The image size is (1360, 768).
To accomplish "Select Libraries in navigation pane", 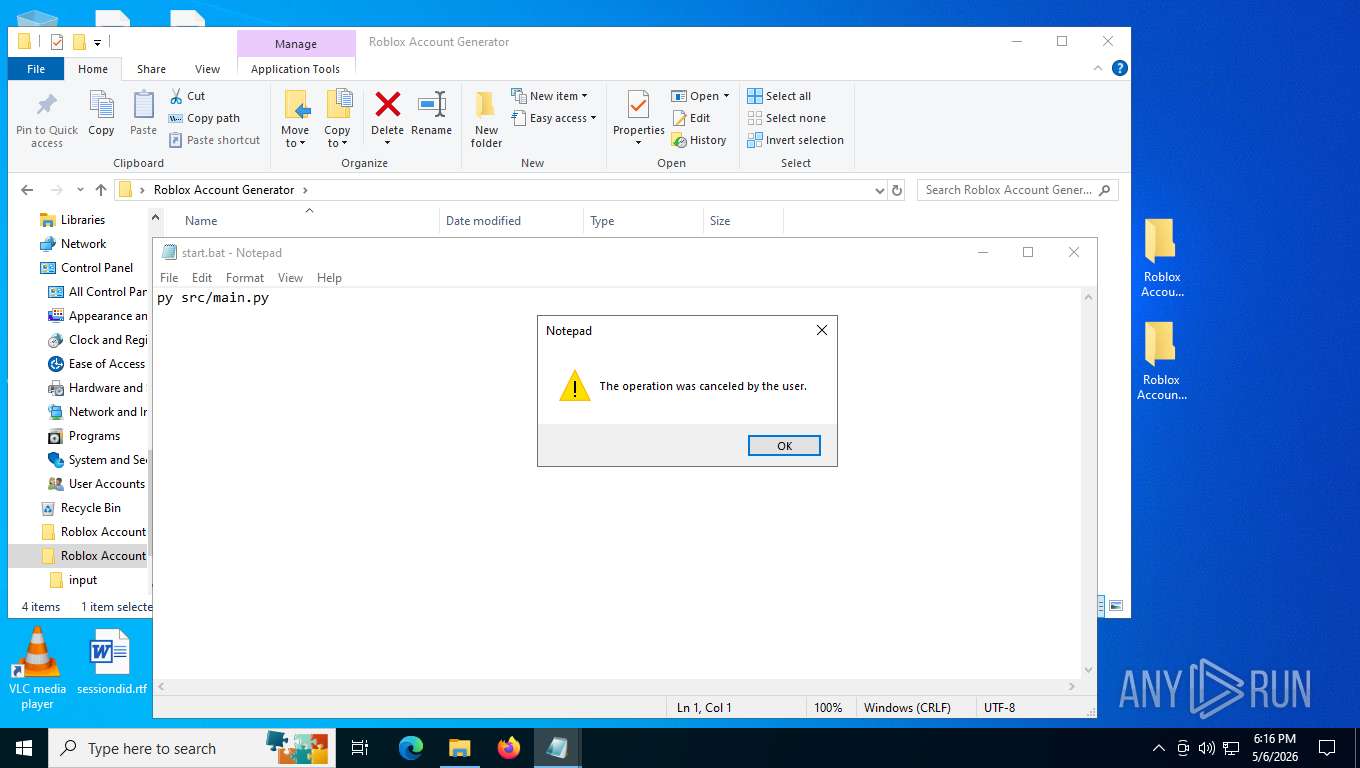I will coord(82,220).
